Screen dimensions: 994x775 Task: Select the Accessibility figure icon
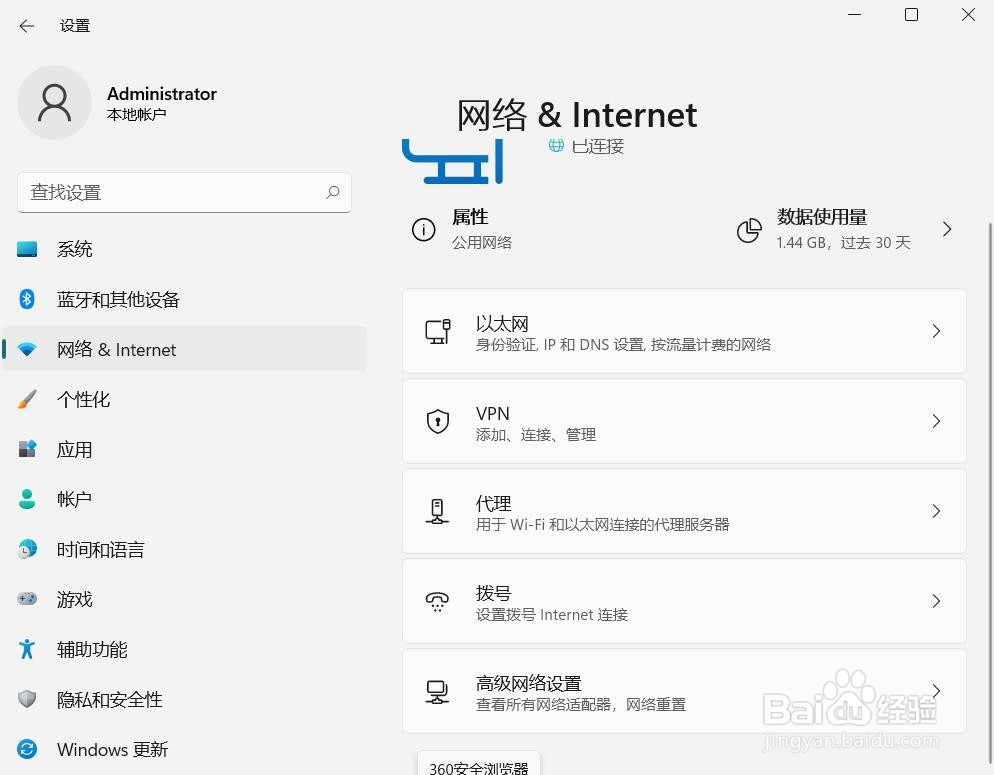(27, 649)
